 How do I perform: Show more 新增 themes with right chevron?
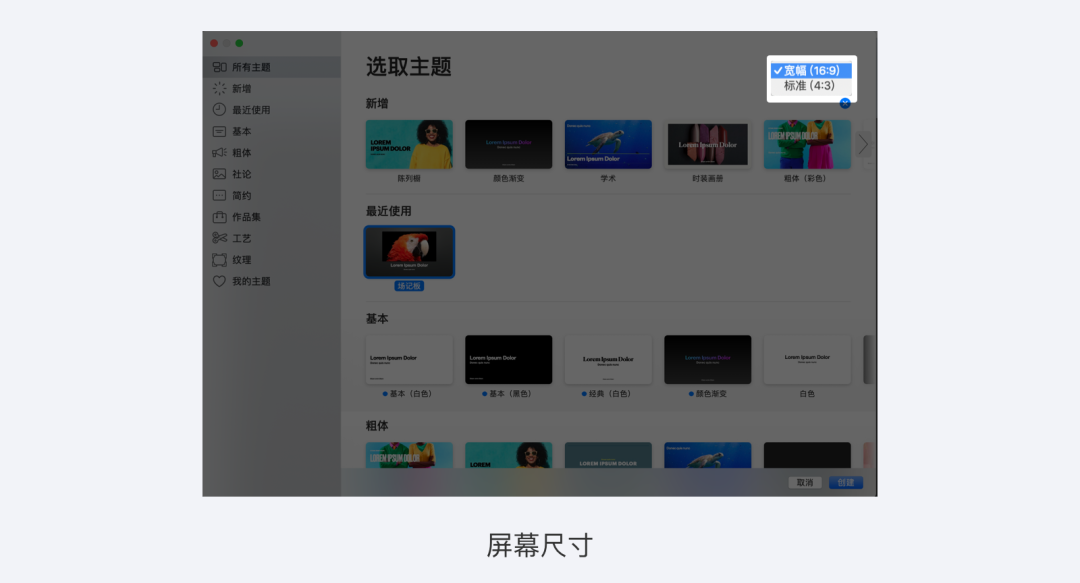click(863, 144)
